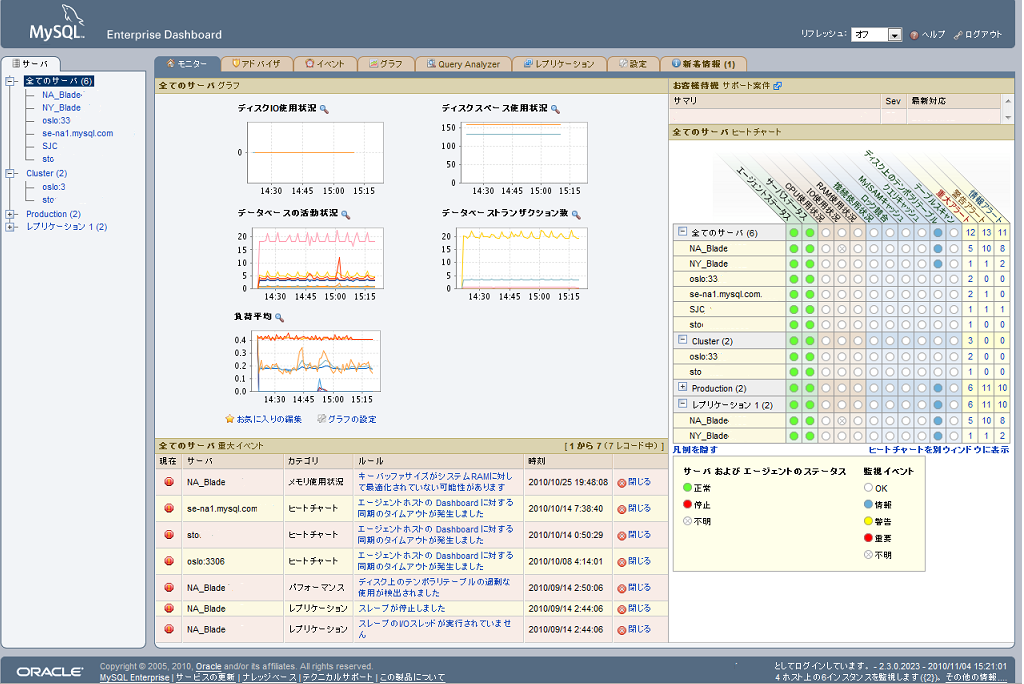Close the se-na1.mysql.com heat chart event

pos(634,508)
